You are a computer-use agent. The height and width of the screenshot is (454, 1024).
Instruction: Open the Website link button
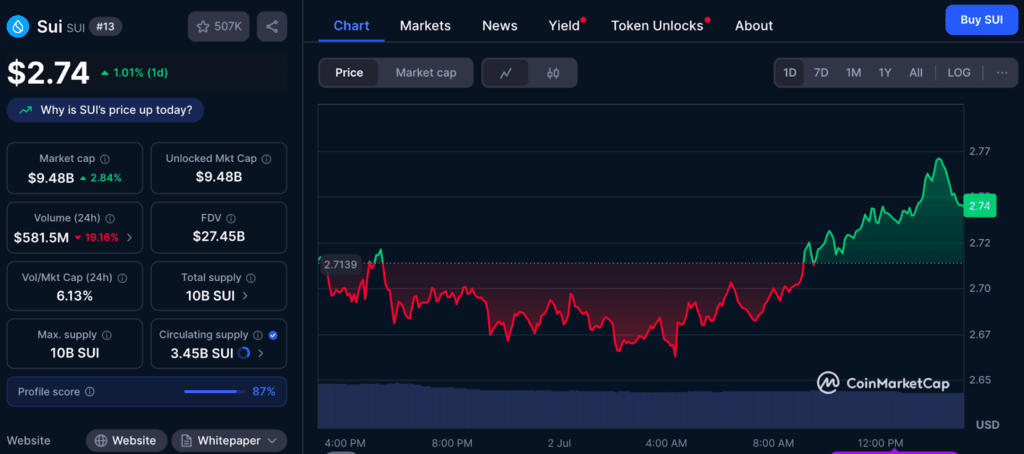pyautogui.click(x=127, y=441)
